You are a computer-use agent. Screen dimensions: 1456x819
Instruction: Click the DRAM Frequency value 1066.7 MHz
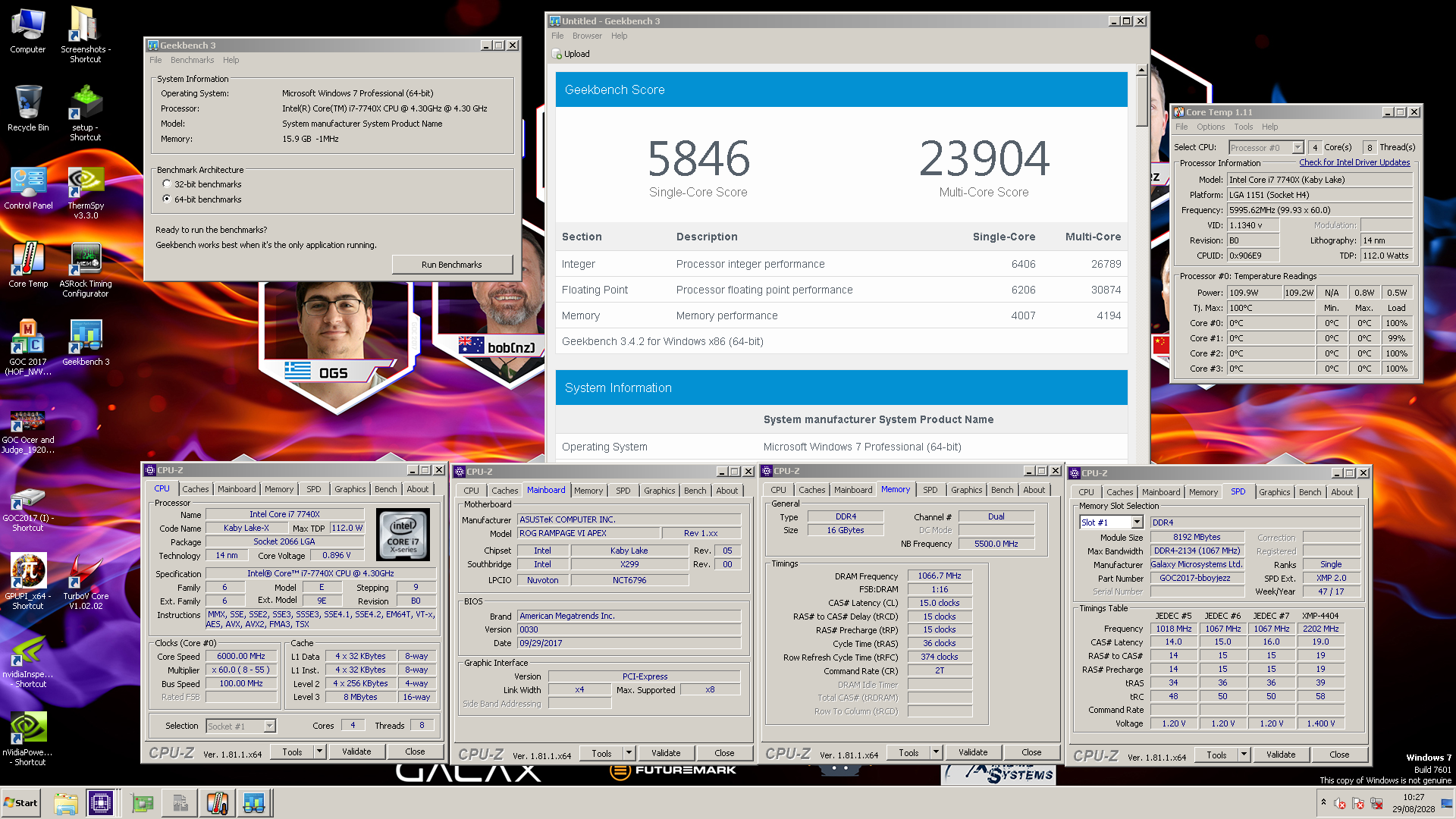coord(939,576)
